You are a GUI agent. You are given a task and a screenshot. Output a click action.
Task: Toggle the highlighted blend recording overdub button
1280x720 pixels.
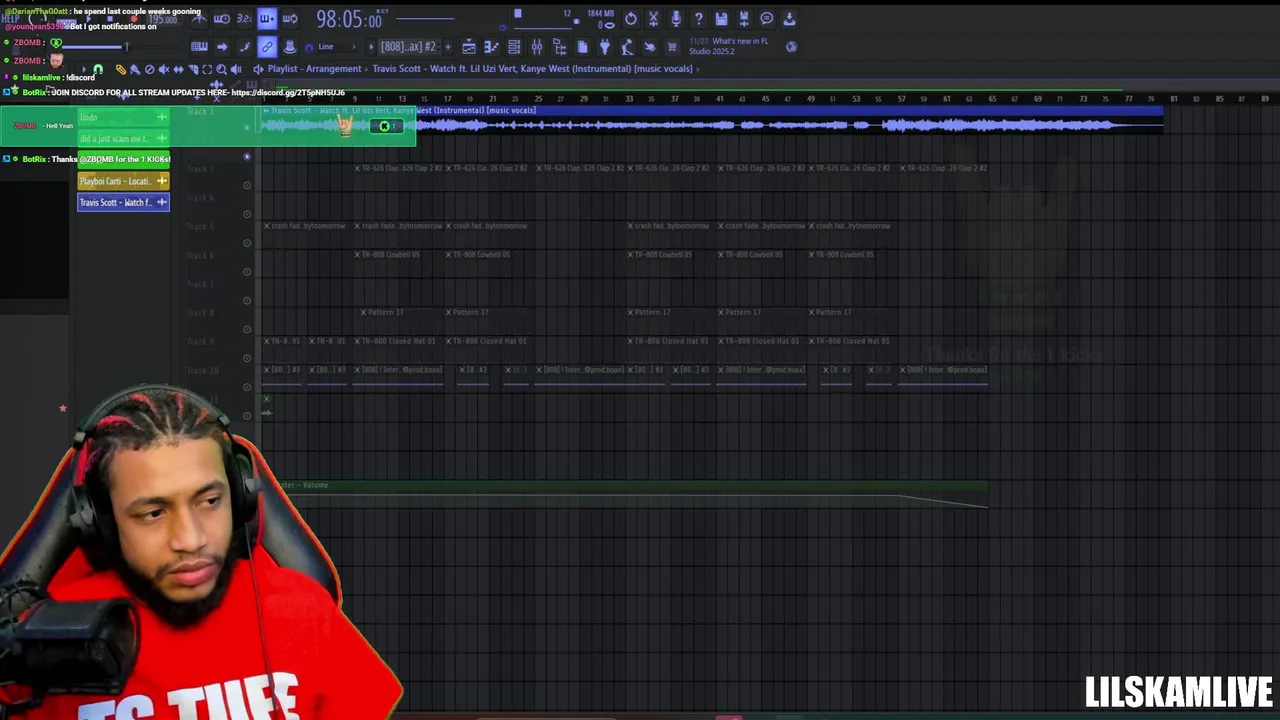pos(267,19)
